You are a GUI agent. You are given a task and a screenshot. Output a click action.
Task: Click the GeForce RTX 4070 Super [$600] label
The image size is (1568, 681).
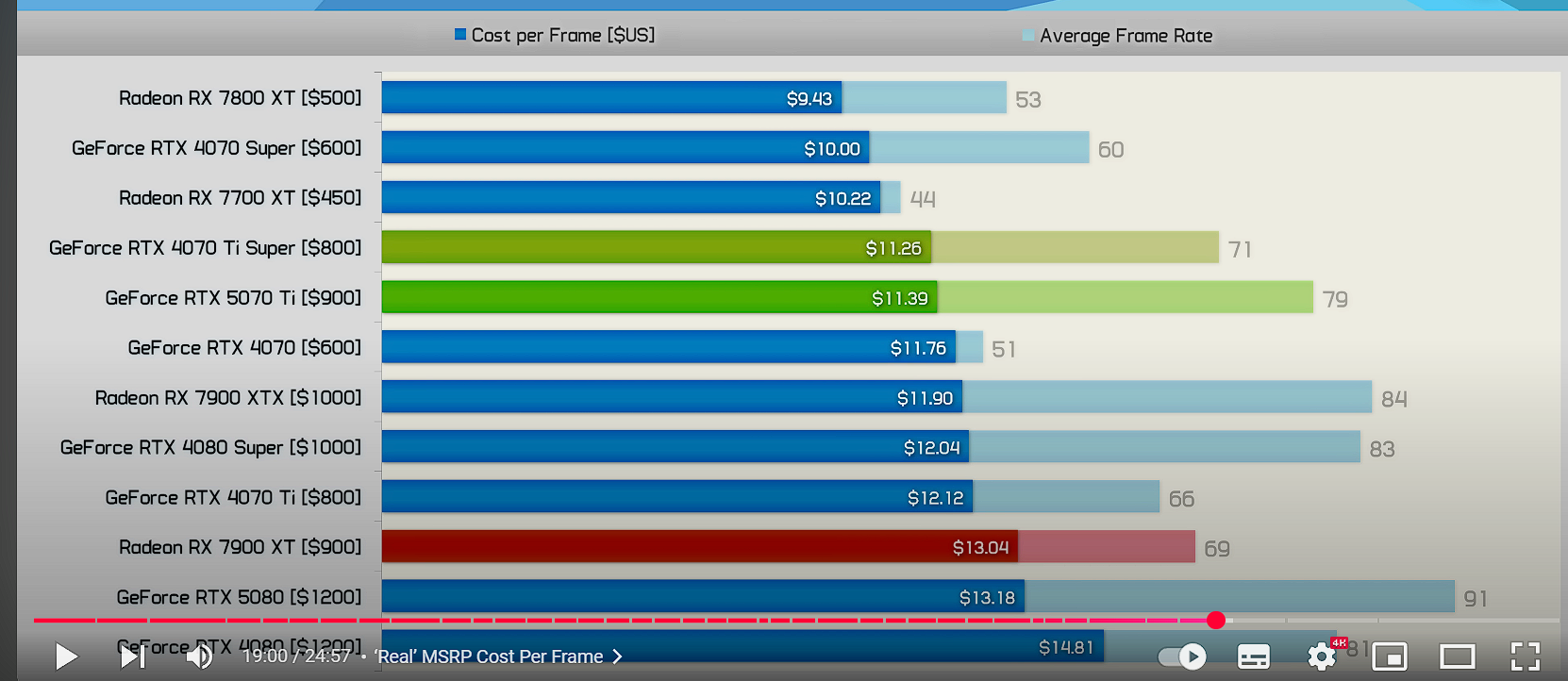[217, 148]
